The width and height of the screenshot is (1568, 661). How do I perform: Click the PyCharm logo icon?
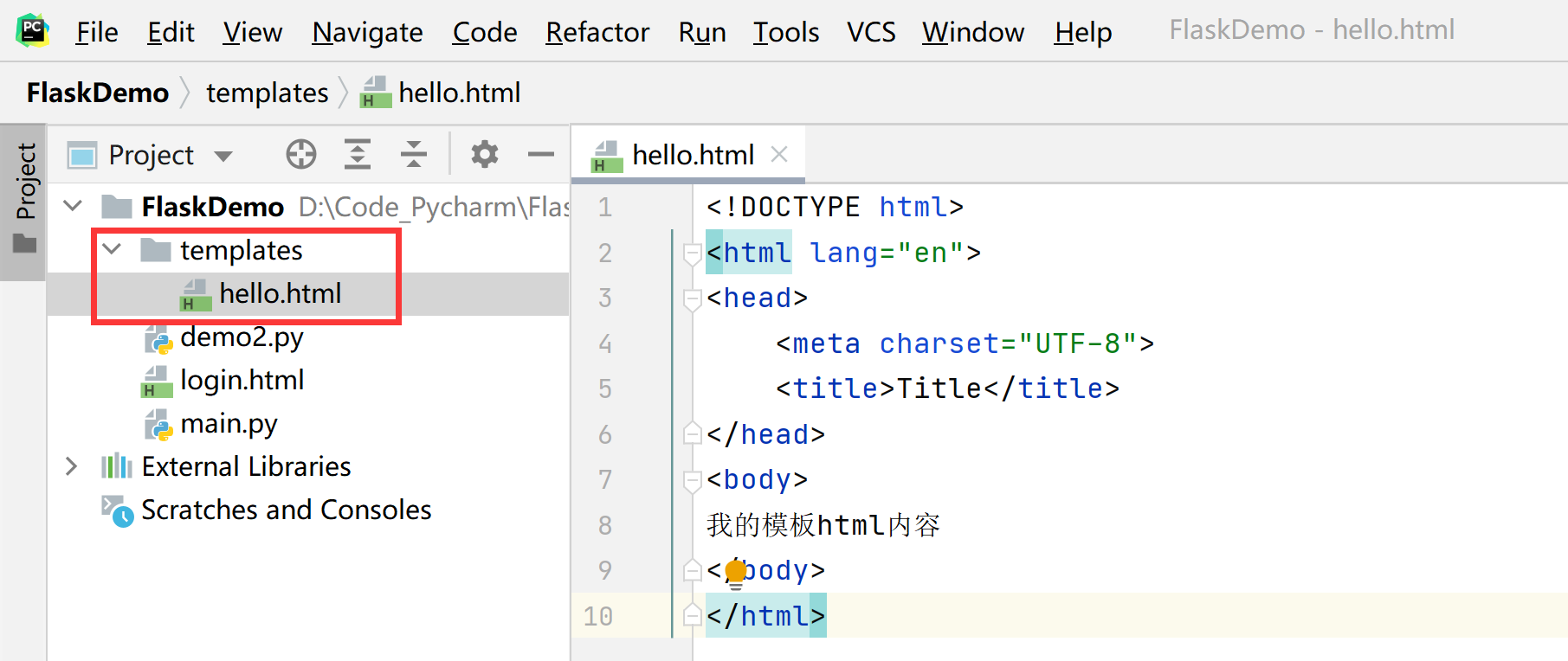tap(32, 30)
